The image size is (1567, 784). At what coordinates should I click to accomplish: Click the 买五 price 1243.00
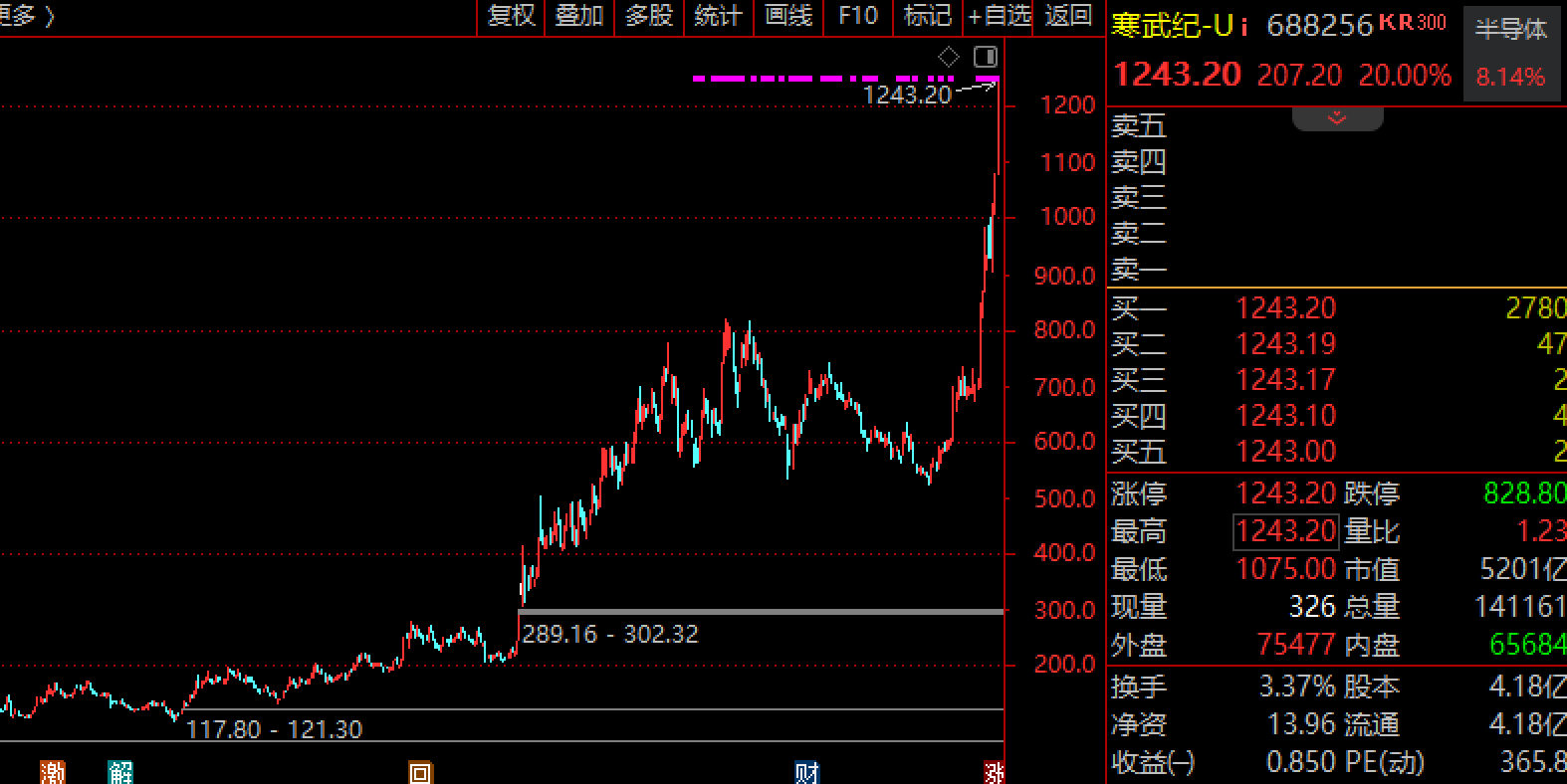point(1285,452)
